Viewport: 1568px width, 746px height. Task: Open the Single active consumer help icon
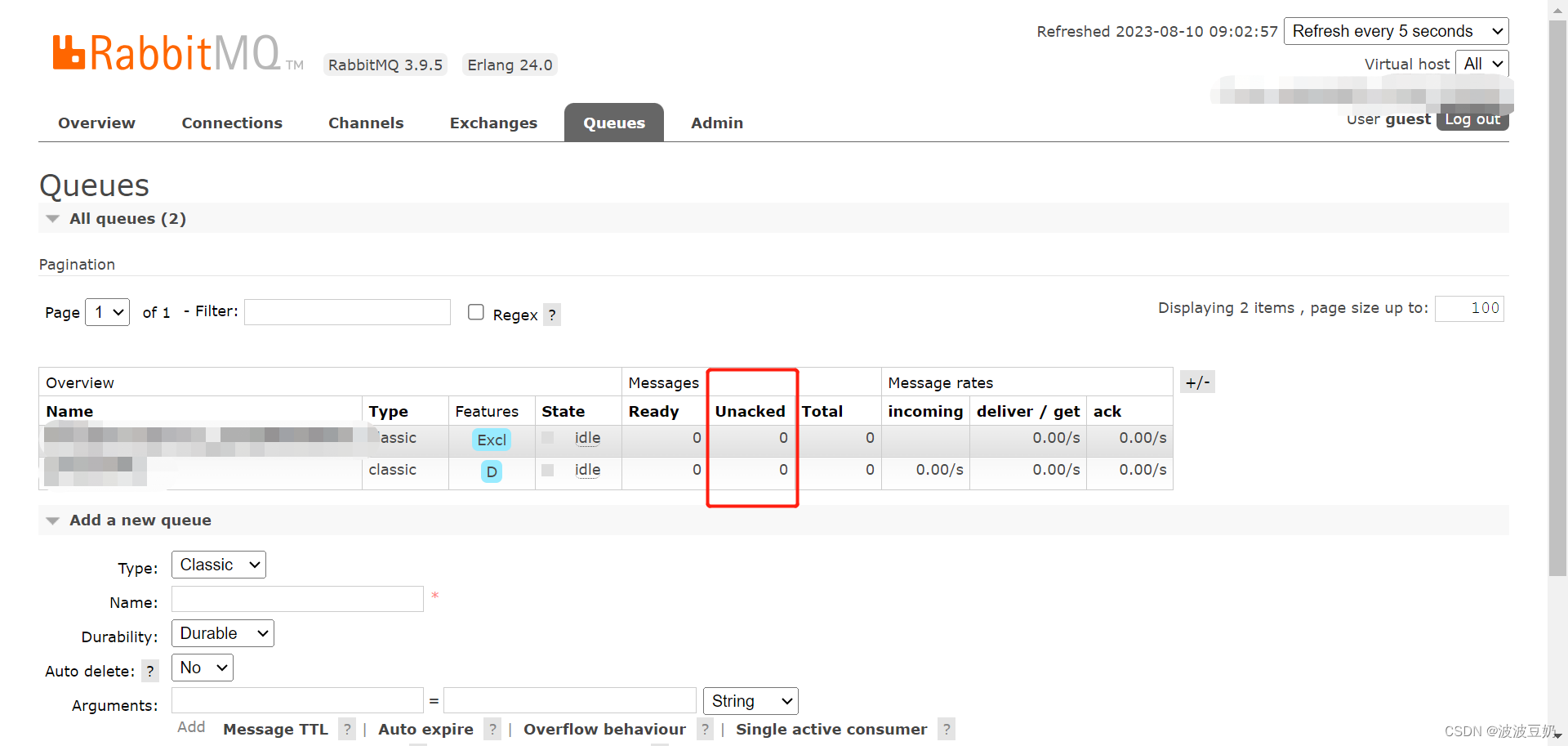click(947, 729)
